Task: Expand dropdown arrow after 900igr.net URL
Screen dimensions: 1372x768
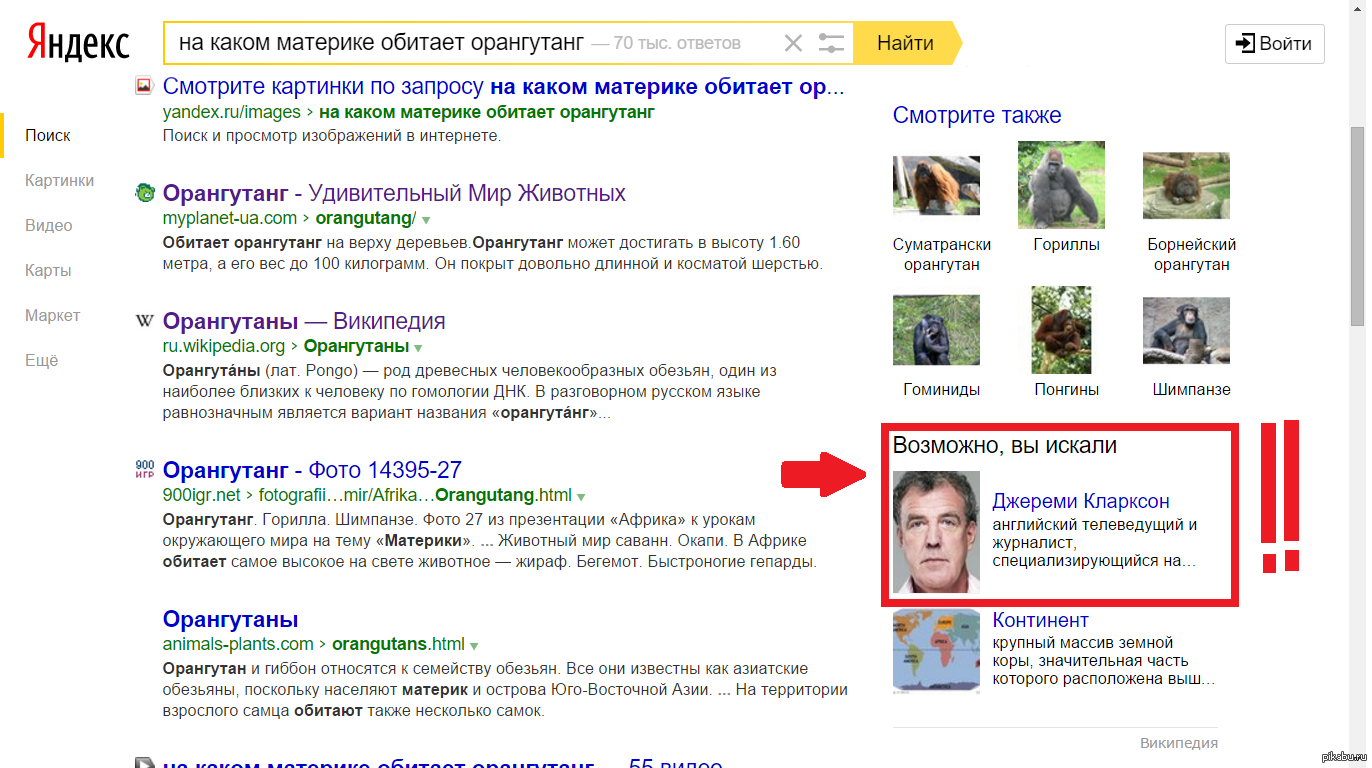Action: (581, 496)
